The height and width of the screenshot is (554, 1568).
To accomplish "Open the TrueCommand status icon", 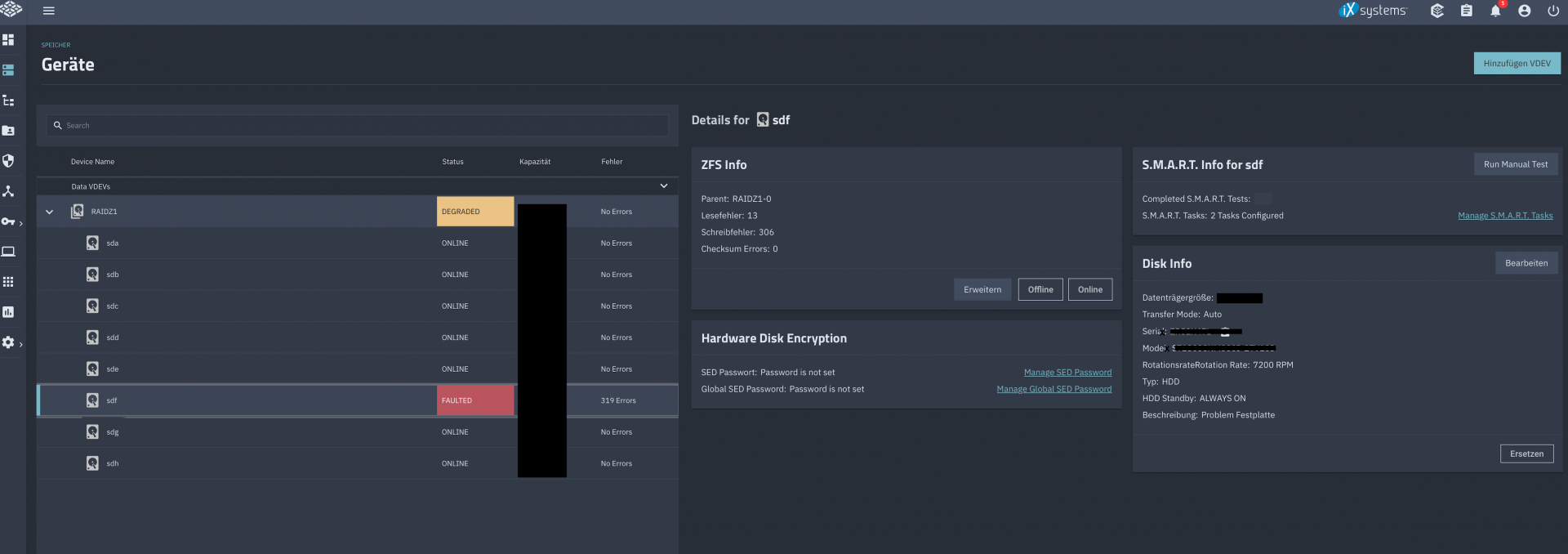I will point(1437,11).
